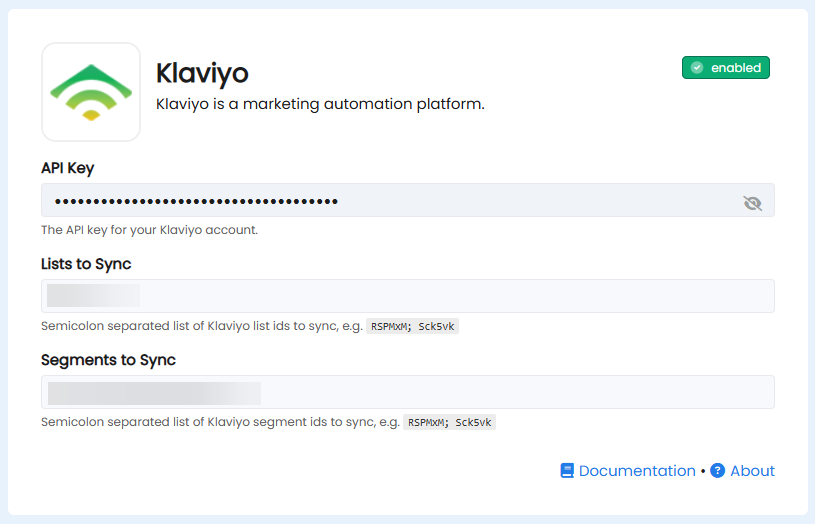Select the Klaviyo heading text
Image resolution: width=815 pixels, height=524 pixels.
[x=202, y=73]
